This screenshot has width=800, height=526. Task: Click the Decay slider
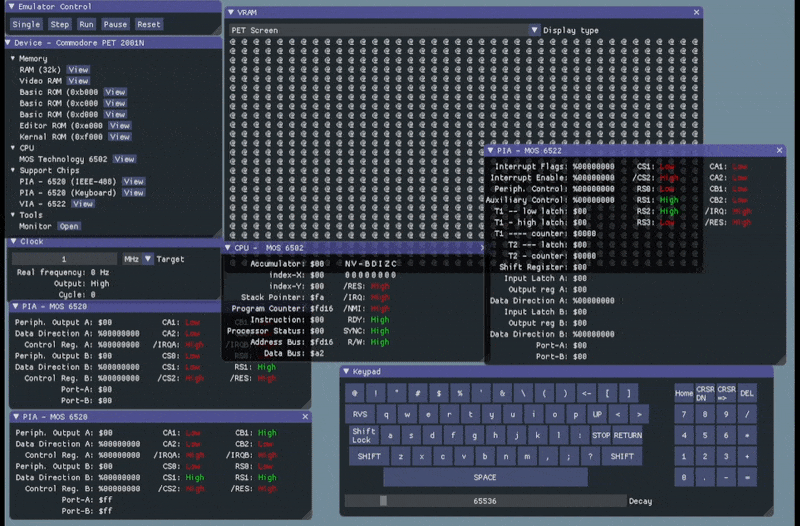(x=485, y=500)
